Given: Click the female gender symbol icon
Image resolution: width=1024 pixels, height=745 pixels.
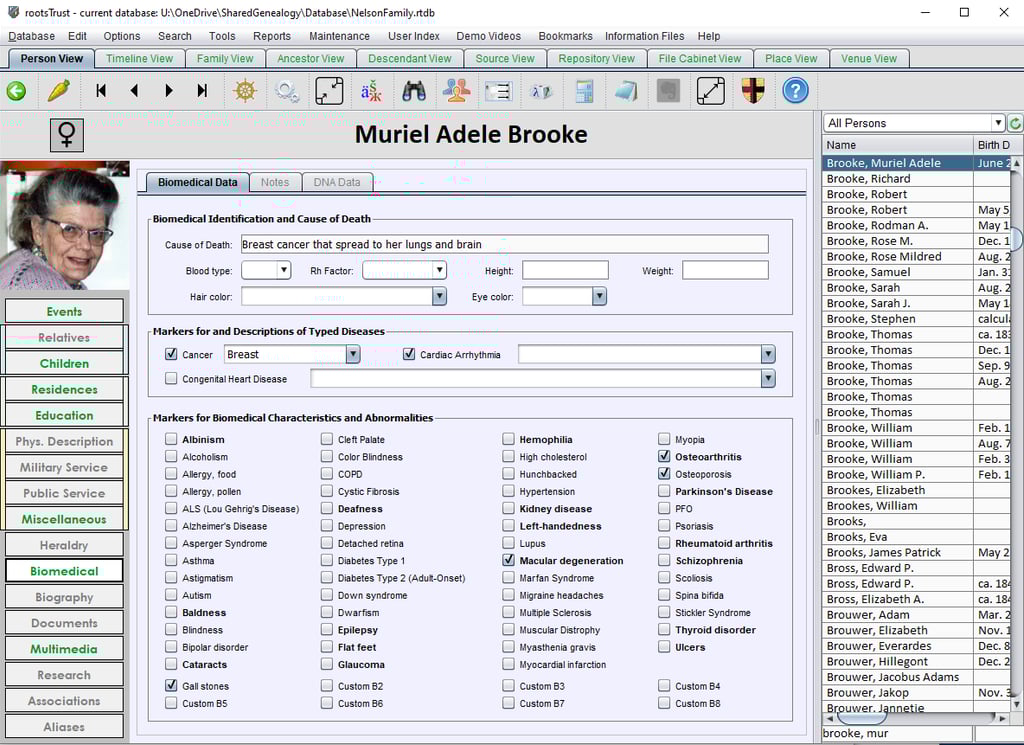Looking at the screenshot, I should pos(67,135).
